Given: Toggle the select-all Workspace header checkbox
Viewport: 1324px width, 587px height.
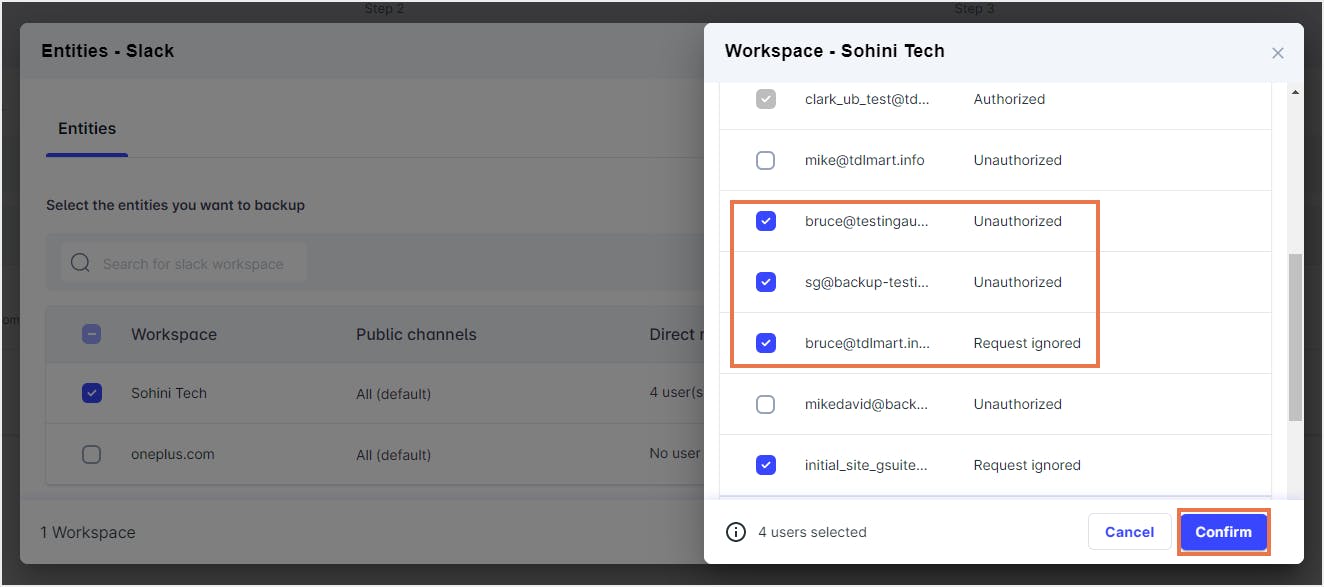Looking at the screenshot, I should point(92,334).
